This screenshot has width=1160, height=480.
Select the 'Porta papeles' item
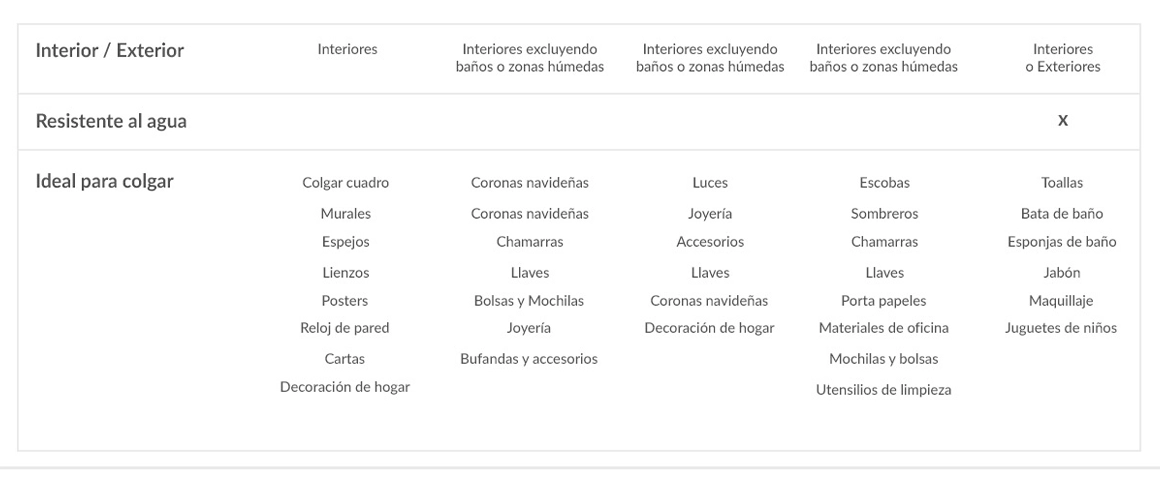(884, 301)
